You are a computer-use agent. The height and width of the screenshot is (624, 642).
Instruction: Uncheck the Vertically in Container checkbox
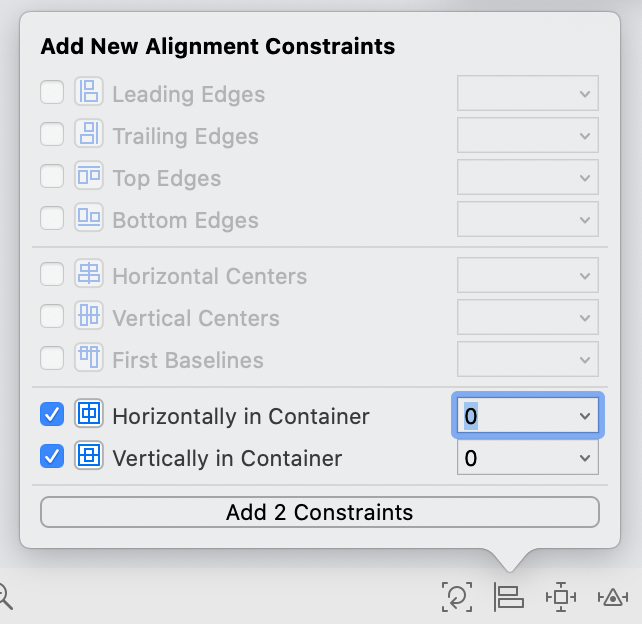click(52, 457)
